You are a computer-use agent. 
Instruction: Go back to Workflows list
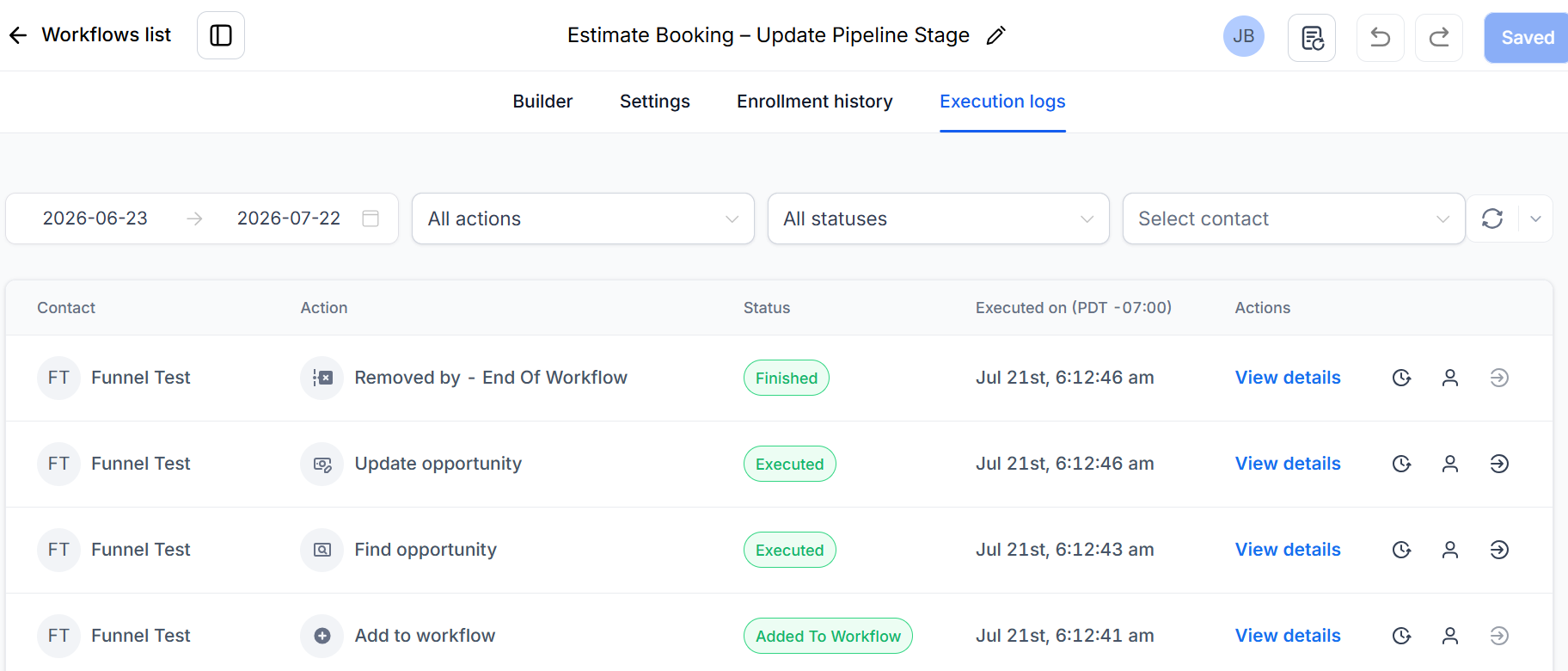(x=89, y=35)
